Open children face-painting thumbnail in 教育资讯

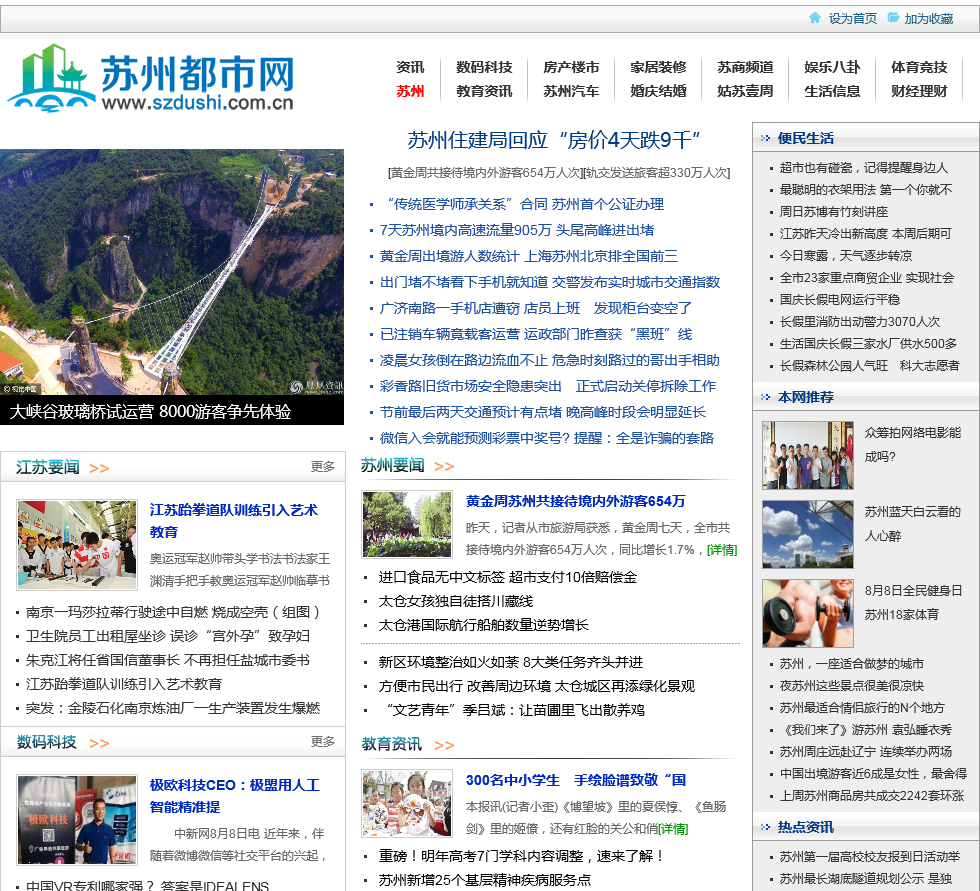pos(407,804)
